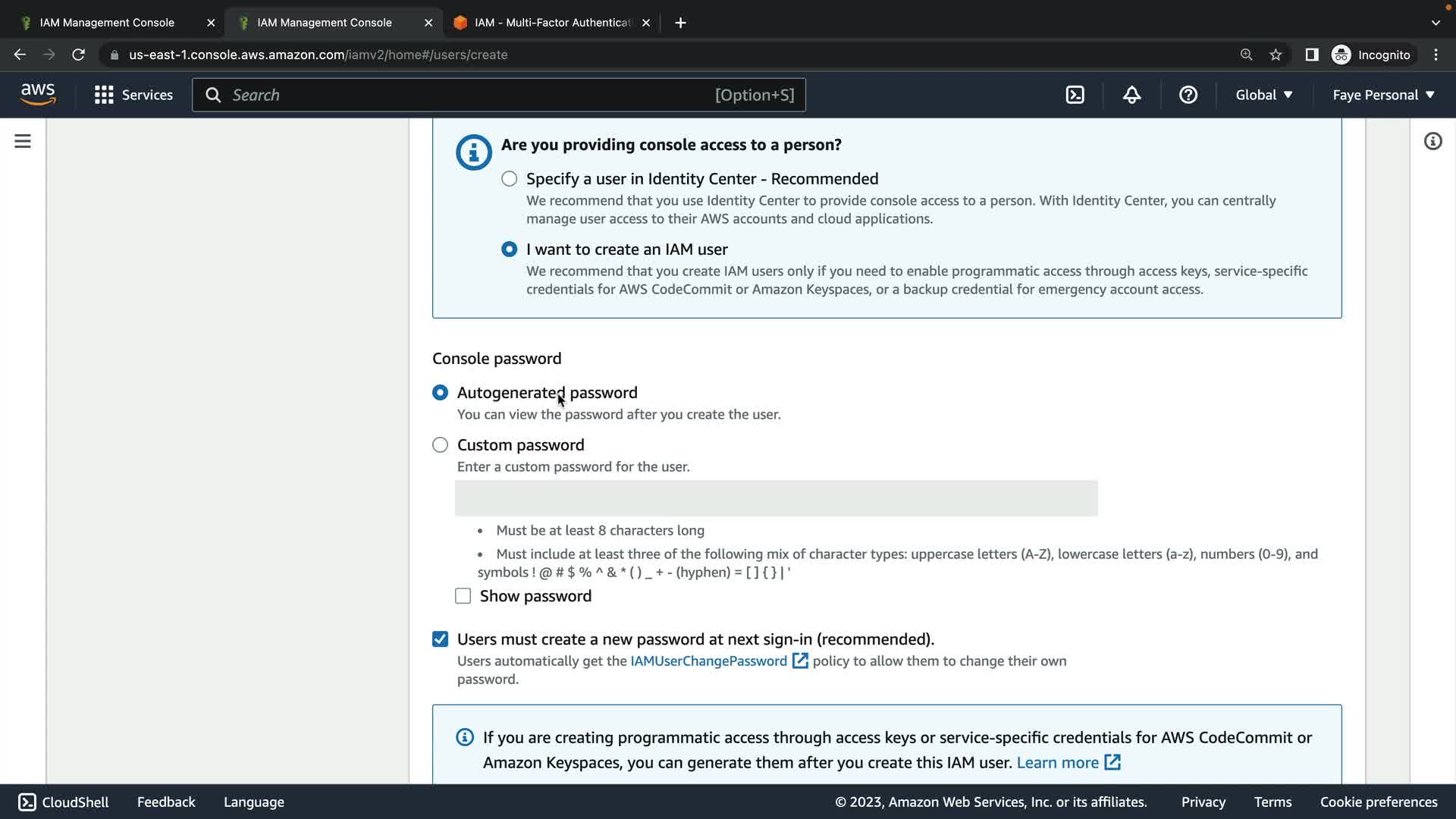Image resolution: width=1456 pixels, height=819 pixels.
Task: Select the Custom password option
Action: 440,445
